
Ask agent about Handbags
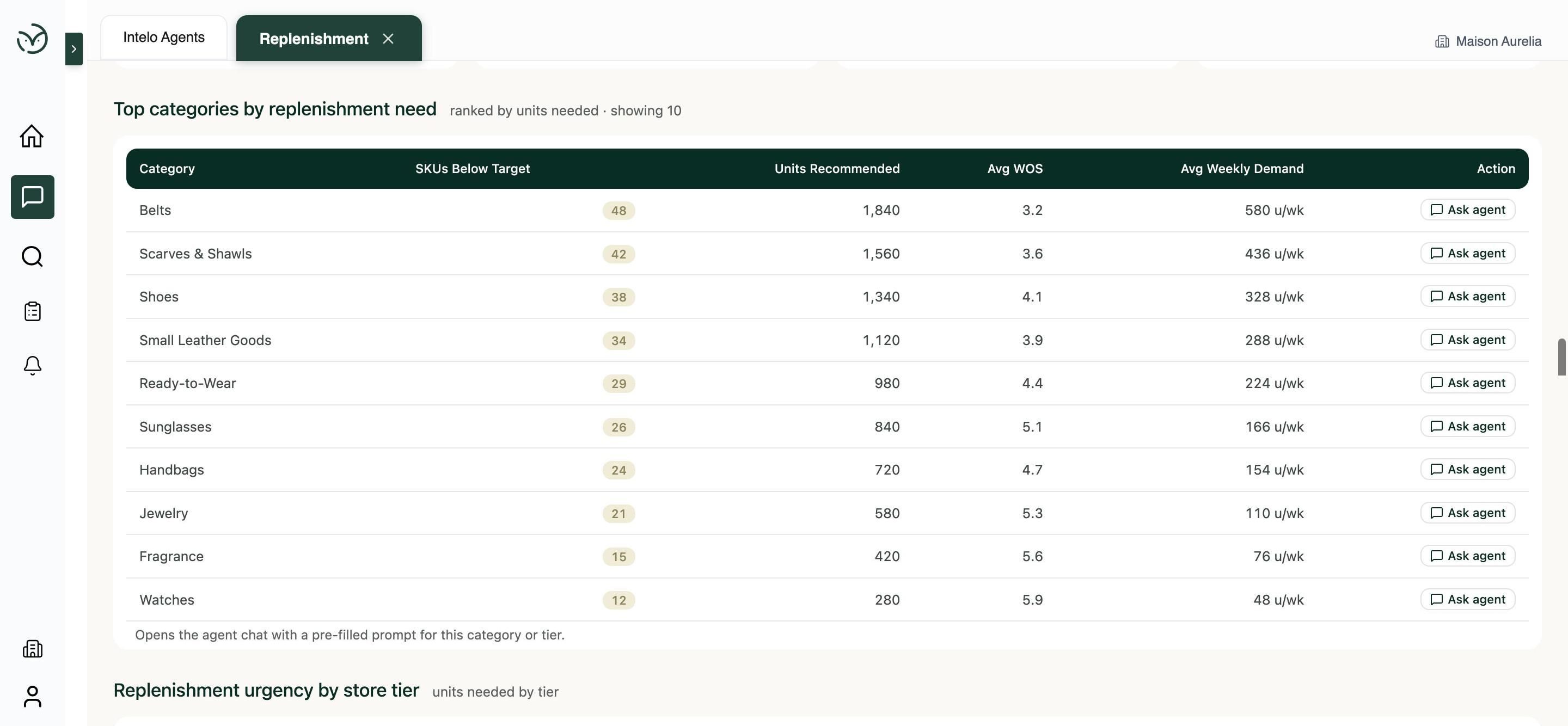1468,469
